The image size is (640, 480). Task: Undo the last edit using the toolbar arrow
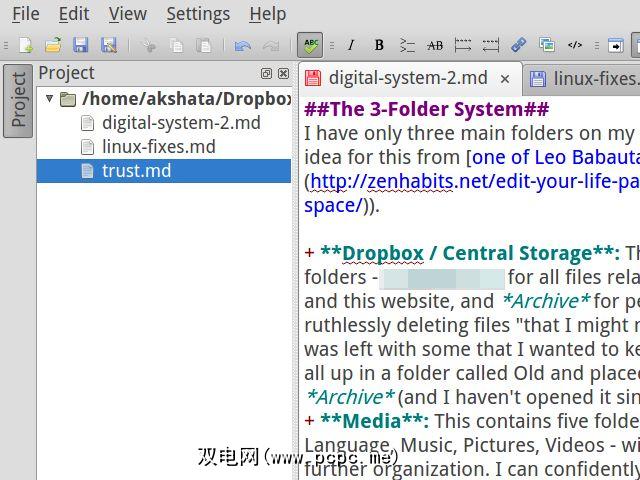pyautogui.click(x=242, y=45)
